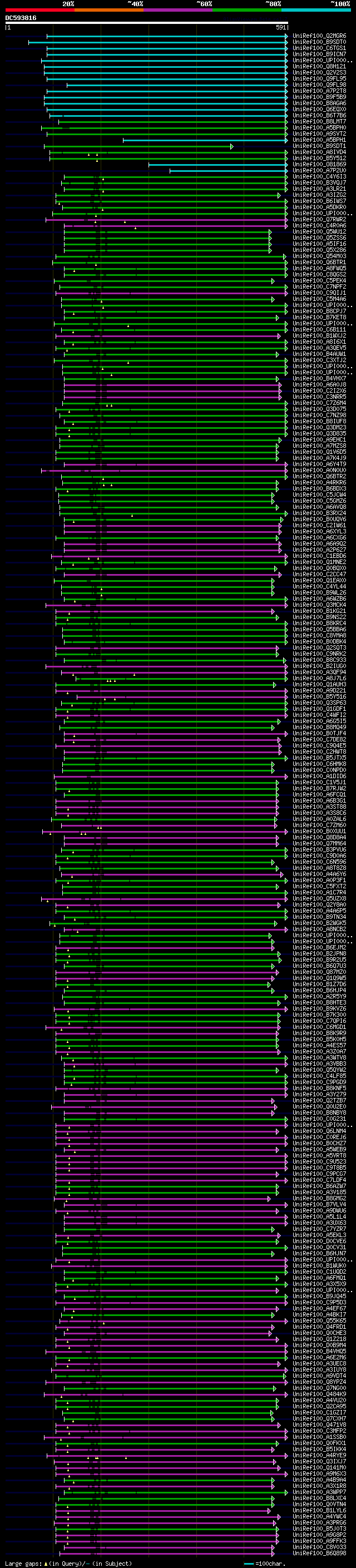Screen dimensions: 356x1568
Task: Click the cyan =100char. scale line
Action: coord(248,1563)
